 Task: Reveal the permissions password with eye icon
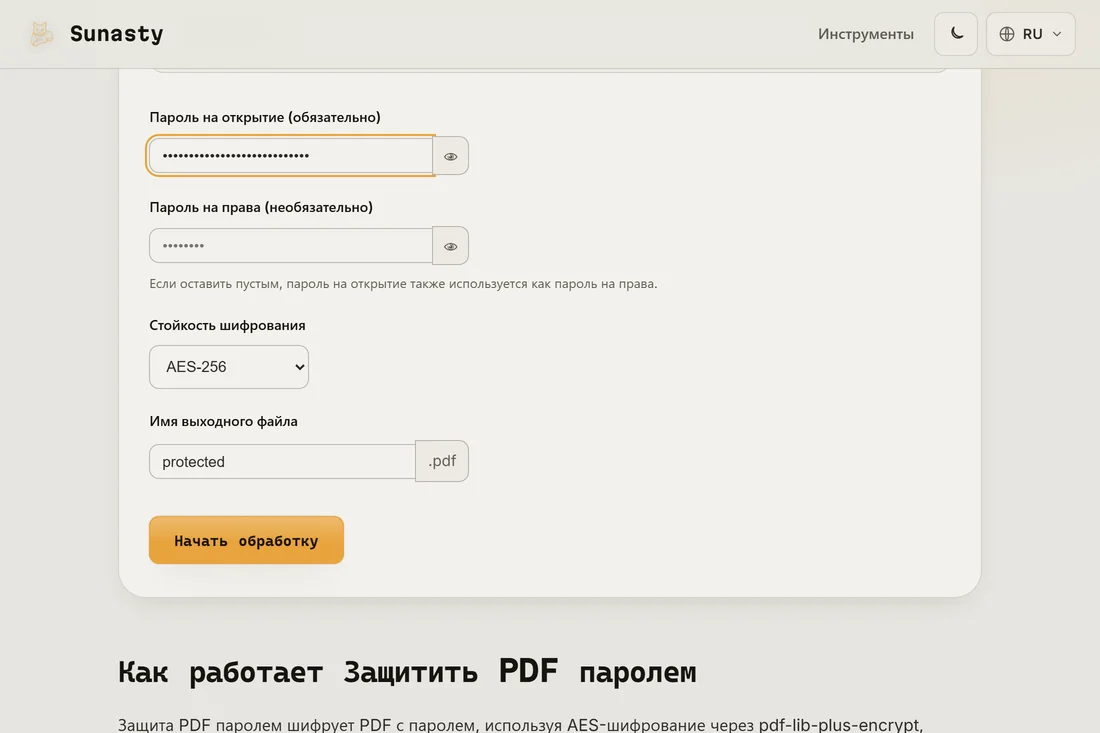[x=450, y=246]
